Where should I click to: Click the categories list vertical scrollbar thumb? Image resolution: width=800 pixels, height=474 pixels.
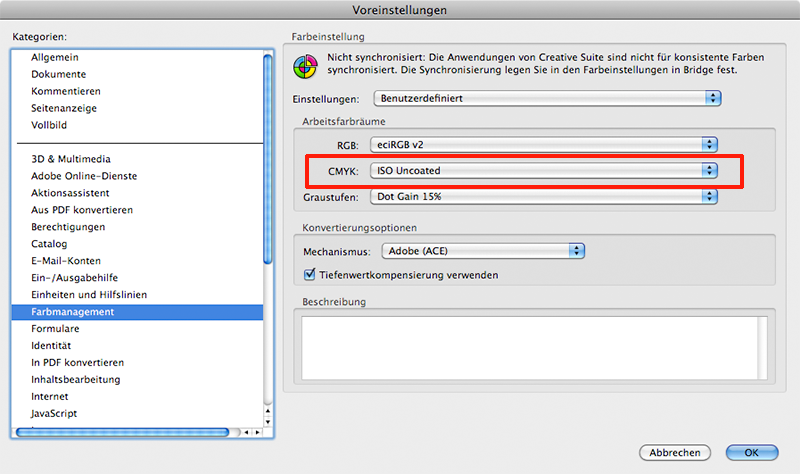coord(268,159)
